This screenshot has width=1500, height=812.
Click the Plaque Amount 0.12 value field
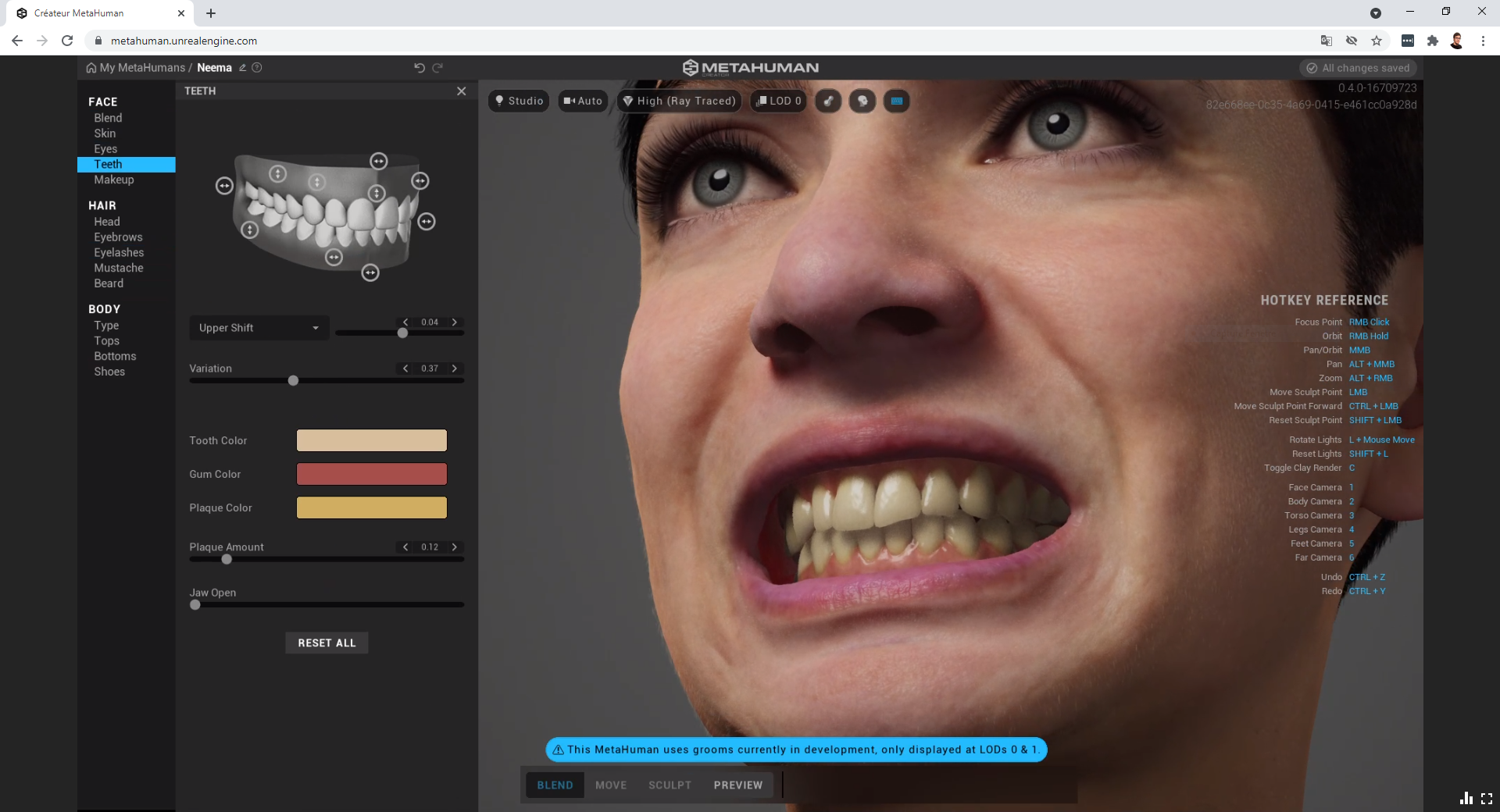tap(430, 547)
